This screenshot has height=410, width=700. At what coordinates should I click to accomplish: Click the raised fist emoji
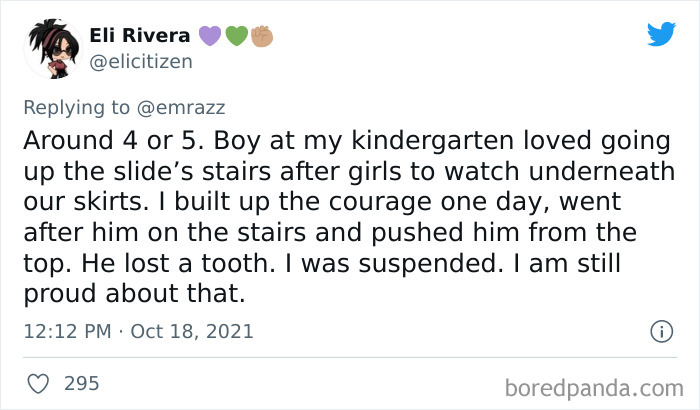(260, 36)
